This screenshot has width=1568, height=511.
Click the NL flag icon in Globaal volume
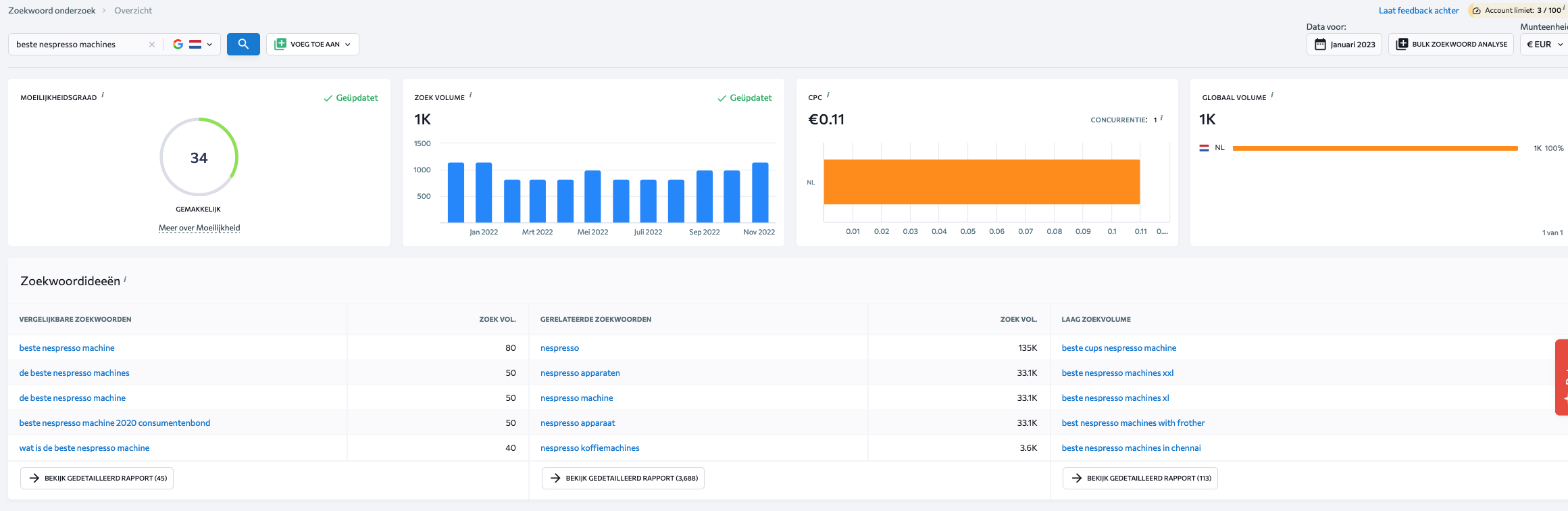(x=1204, y=148)
